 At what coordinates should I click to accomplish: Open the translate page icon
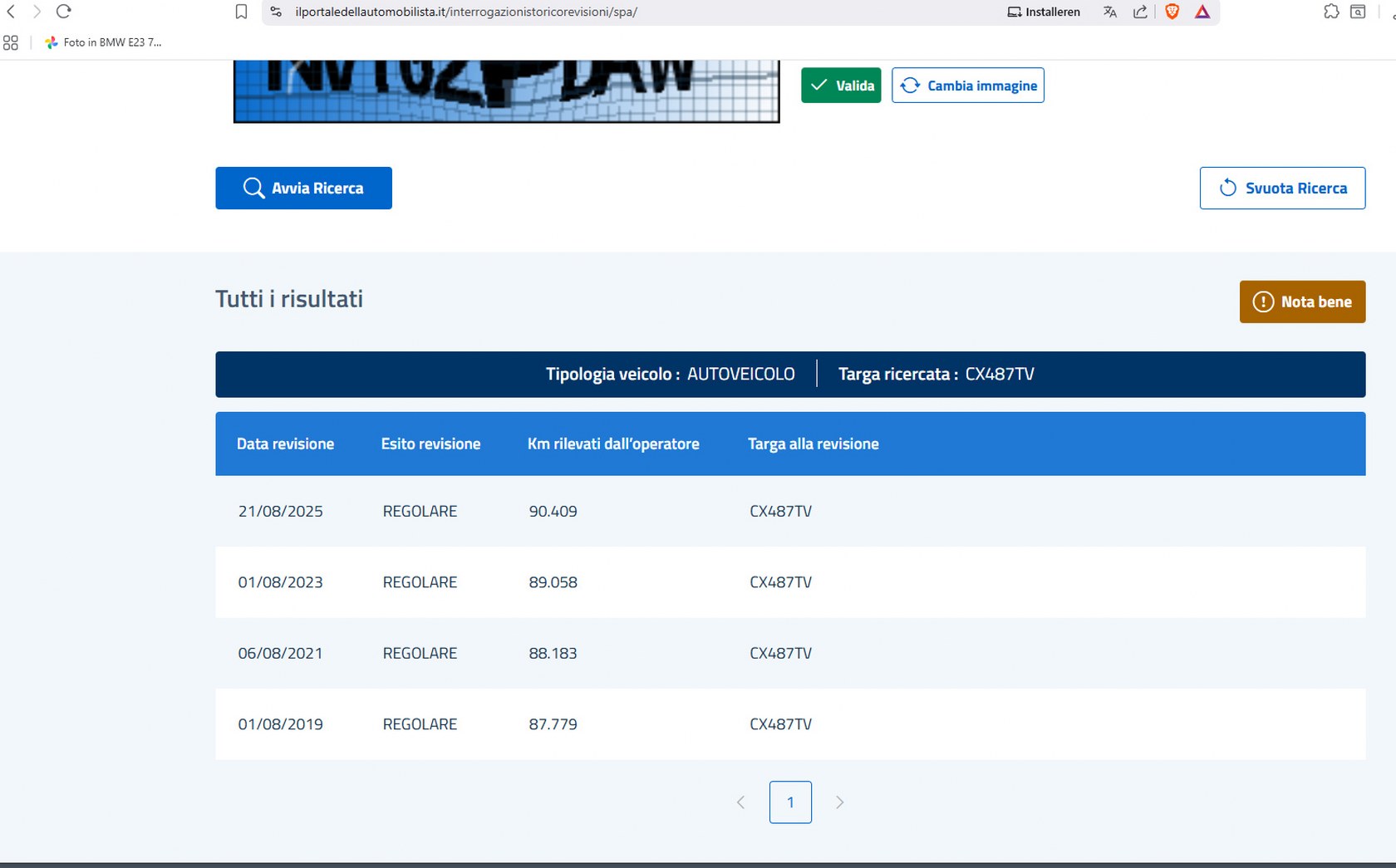1110,12
